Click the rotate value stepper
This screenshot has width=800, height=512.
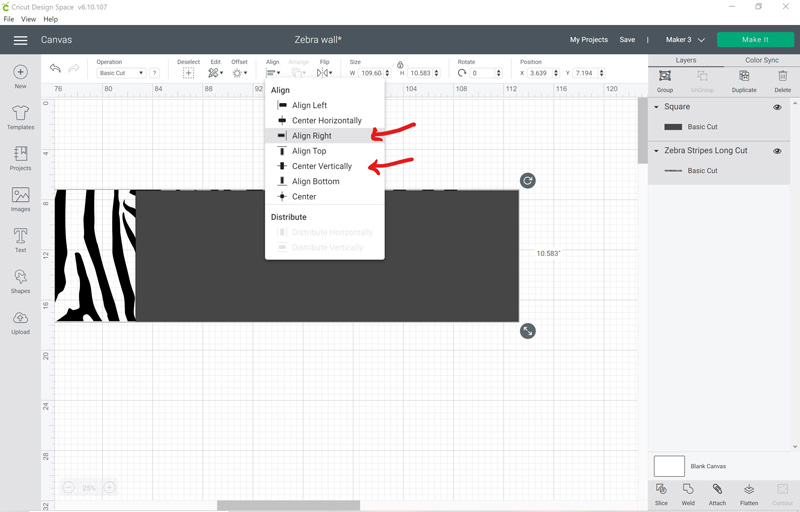[498, 73]
